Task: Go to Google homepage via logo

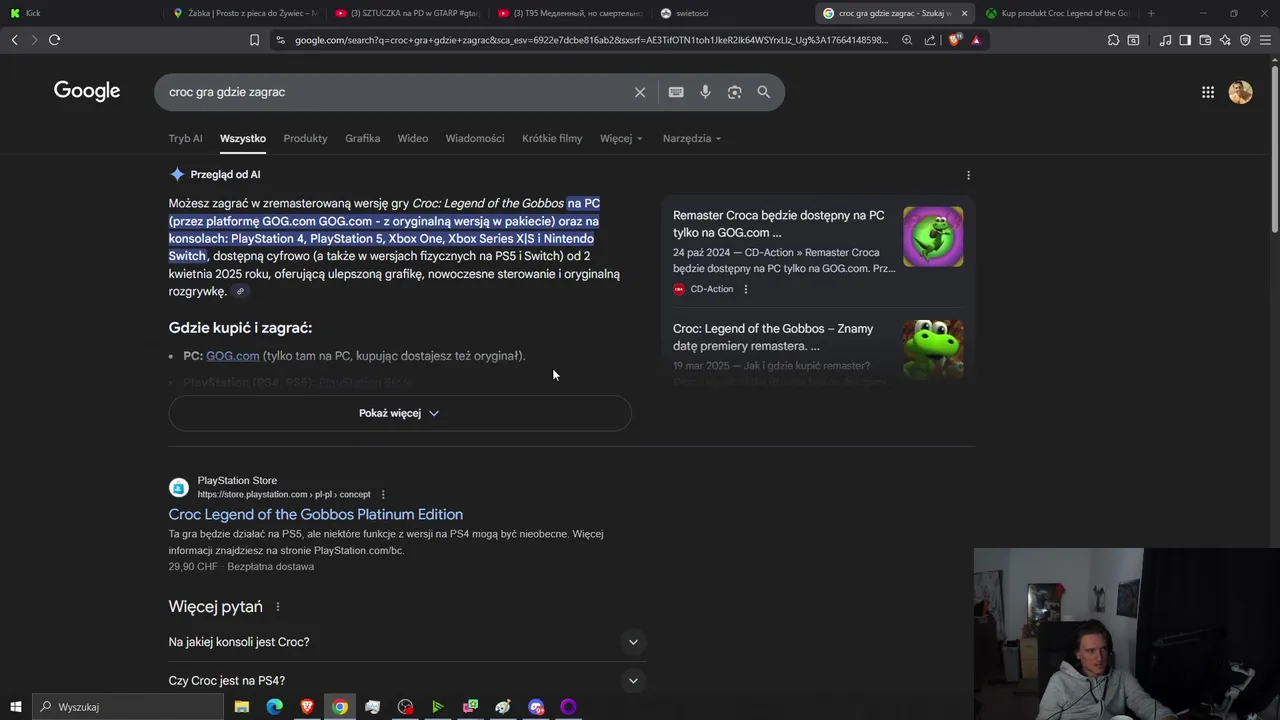Action: 87,91
